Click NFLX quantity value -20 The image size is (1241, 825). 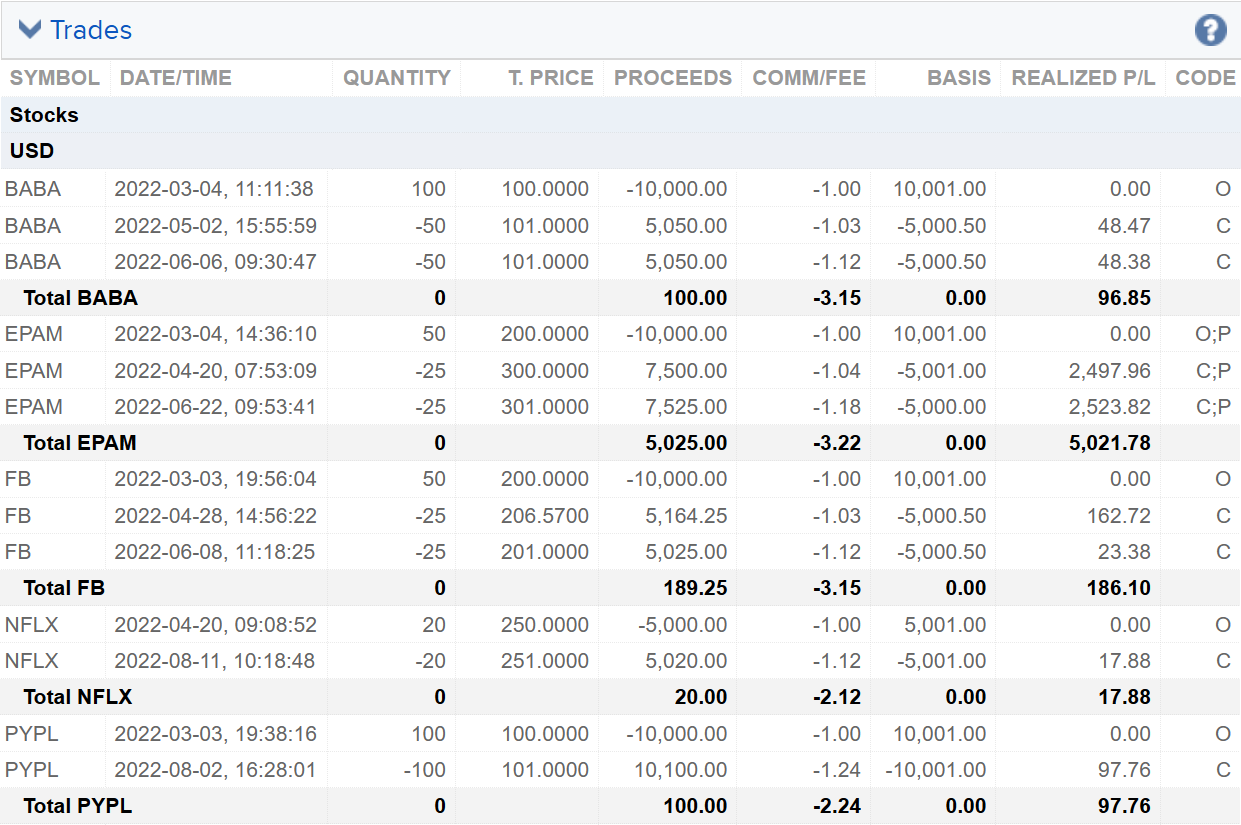point(431,661)
